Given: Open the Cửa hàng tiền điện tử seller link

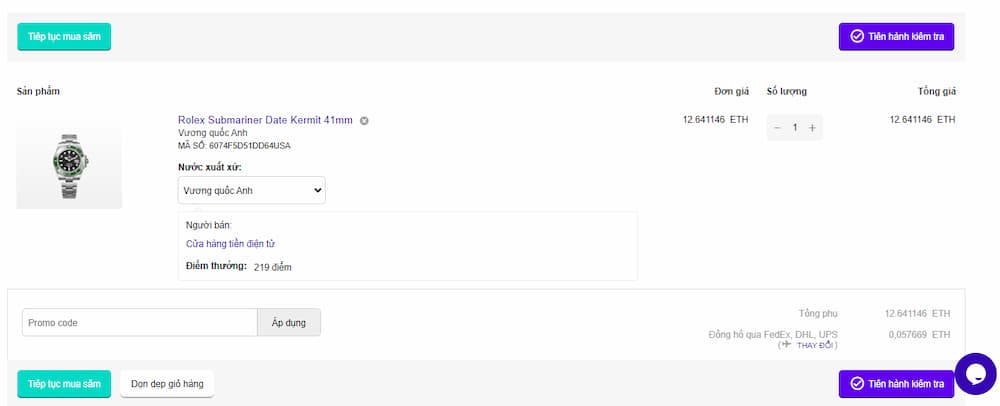Looking at the screenshot, I should [x=230, y=244].
